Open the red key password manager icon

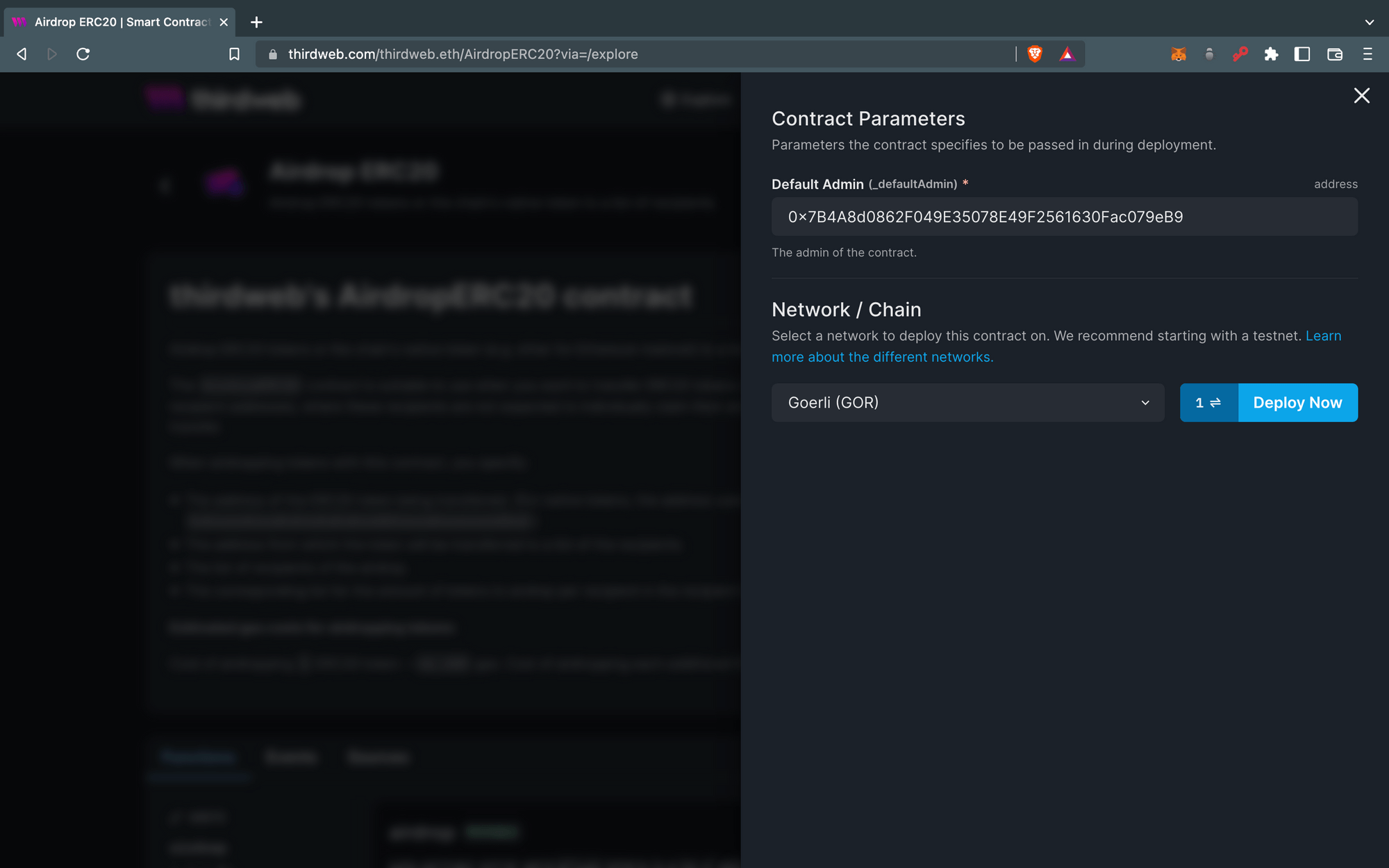(x=1241, y=54)
